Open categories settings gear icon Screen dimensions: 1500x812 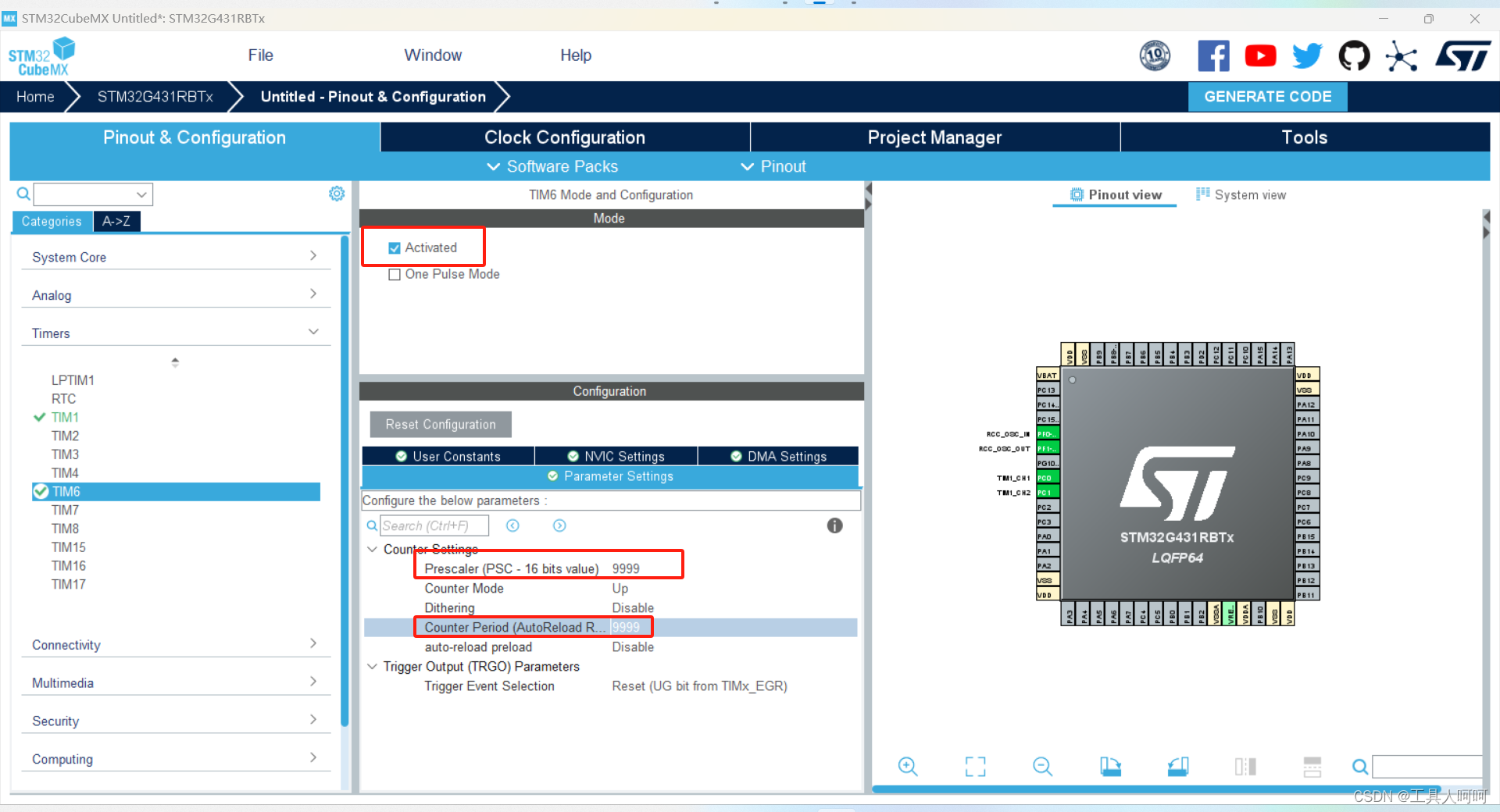click(337, 194)
